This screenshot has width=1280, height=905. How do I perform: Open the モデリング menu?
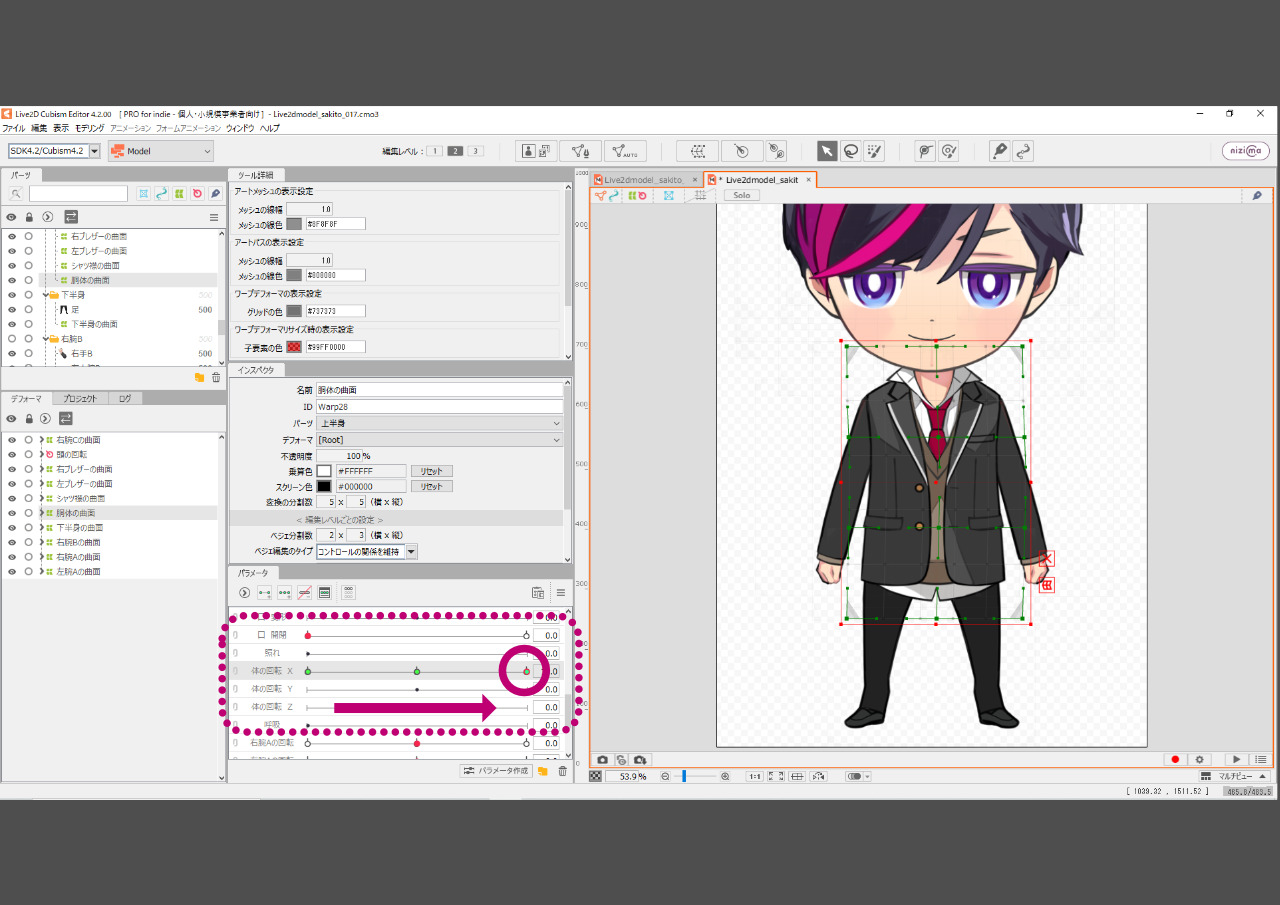pos(90,128)
